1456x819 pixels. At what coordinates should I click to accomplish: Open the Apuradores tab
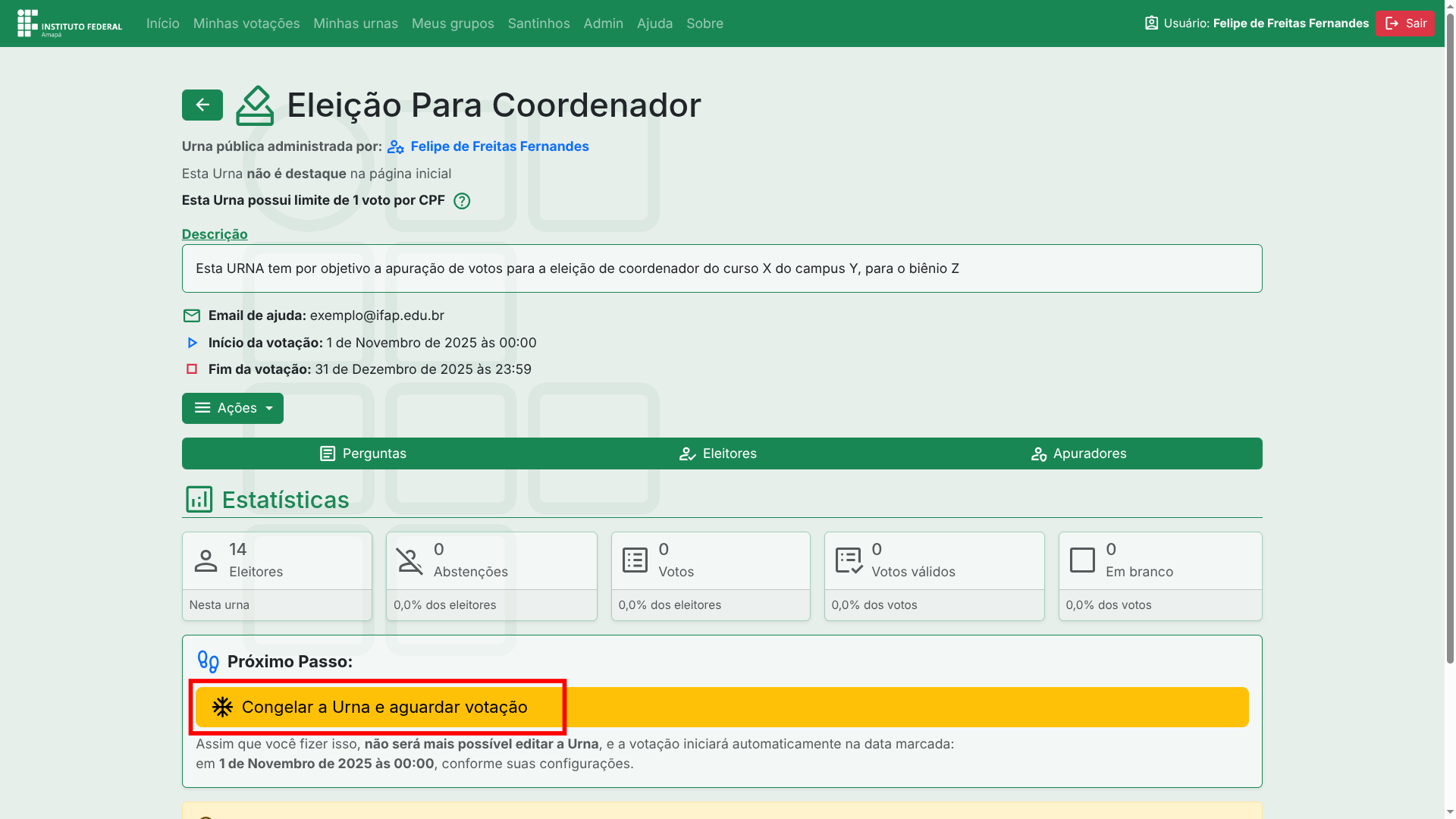(x=1078, y=453)
